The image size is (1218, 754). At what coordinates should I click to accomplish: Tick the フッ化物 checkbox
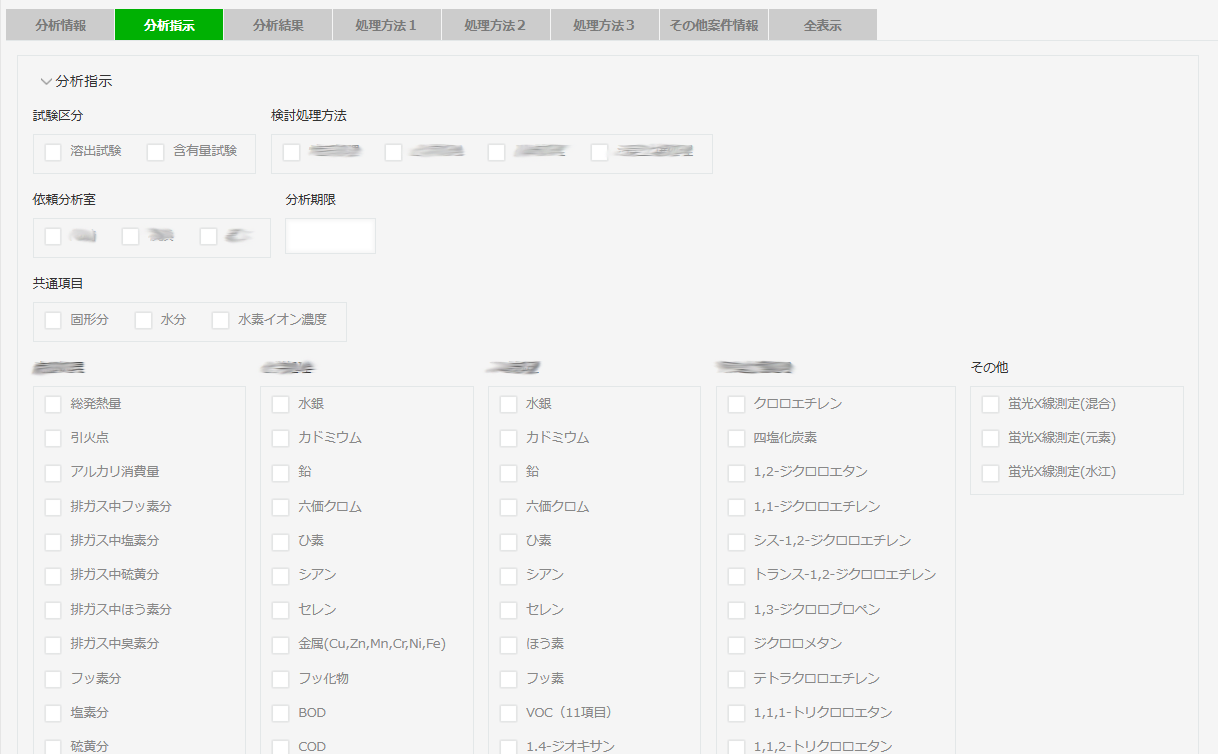281,679
